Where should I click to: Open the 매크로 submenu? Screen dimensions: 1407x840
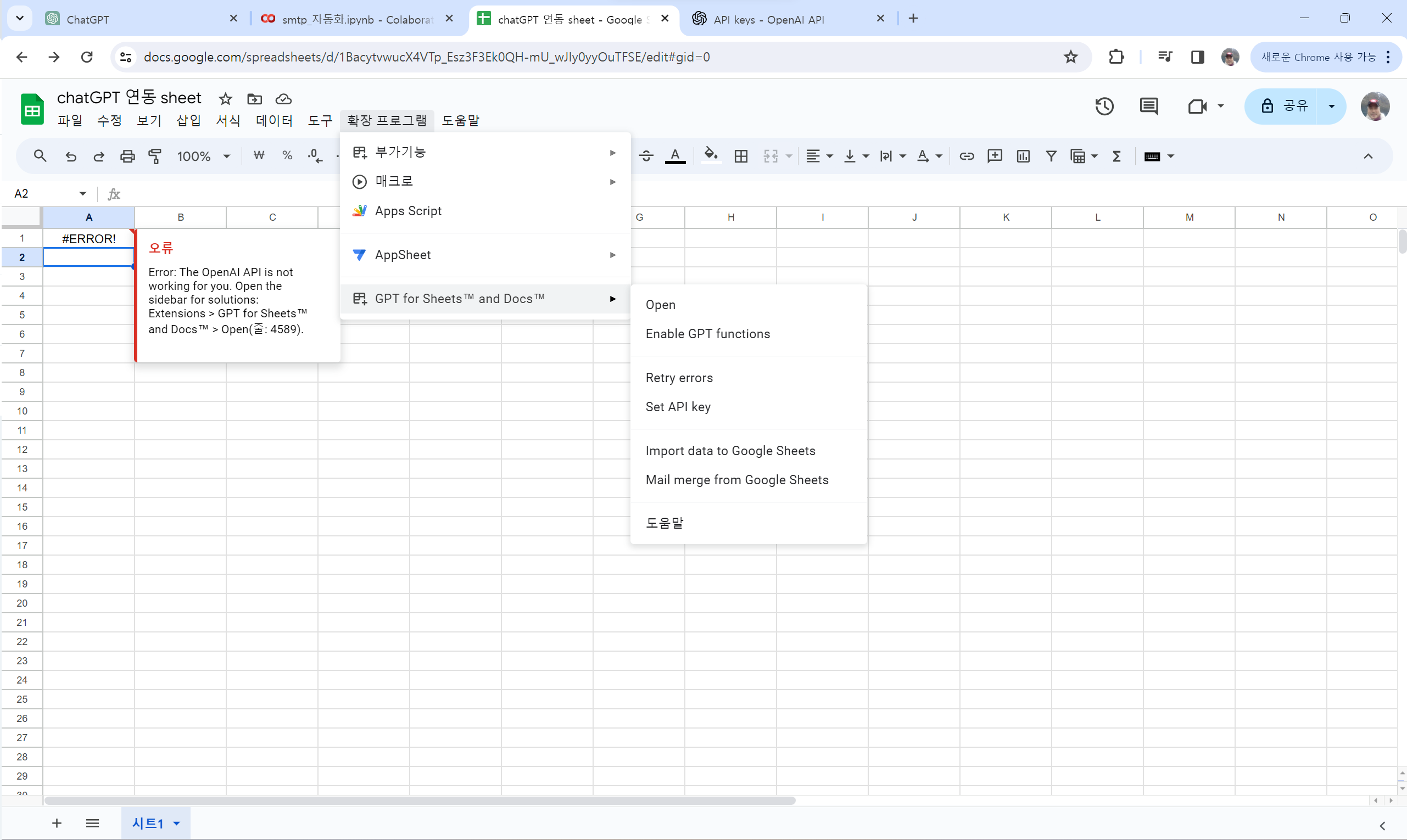(485, 182)
